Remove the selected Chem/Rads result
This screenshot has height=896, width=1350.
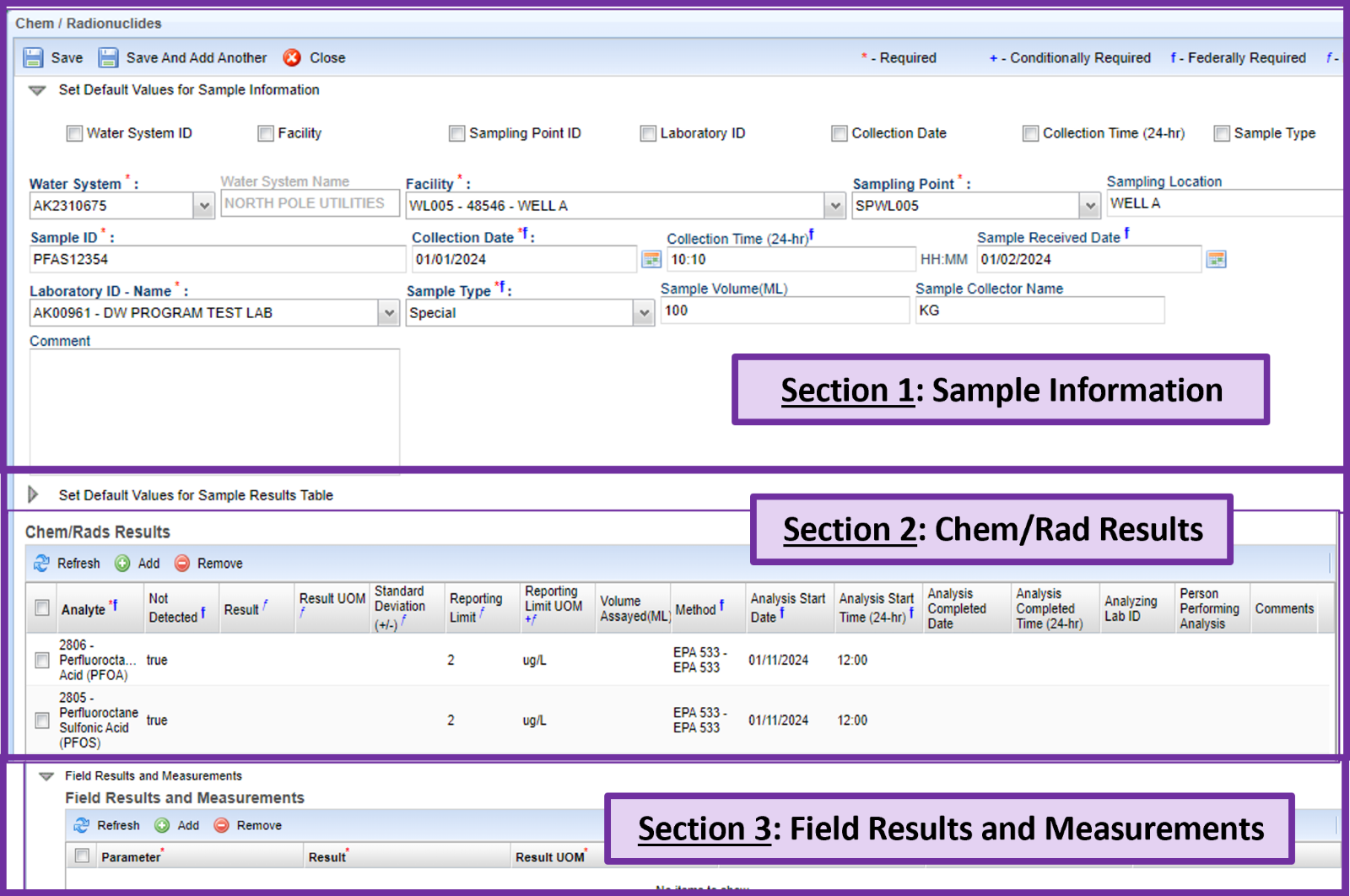[182, 563]
